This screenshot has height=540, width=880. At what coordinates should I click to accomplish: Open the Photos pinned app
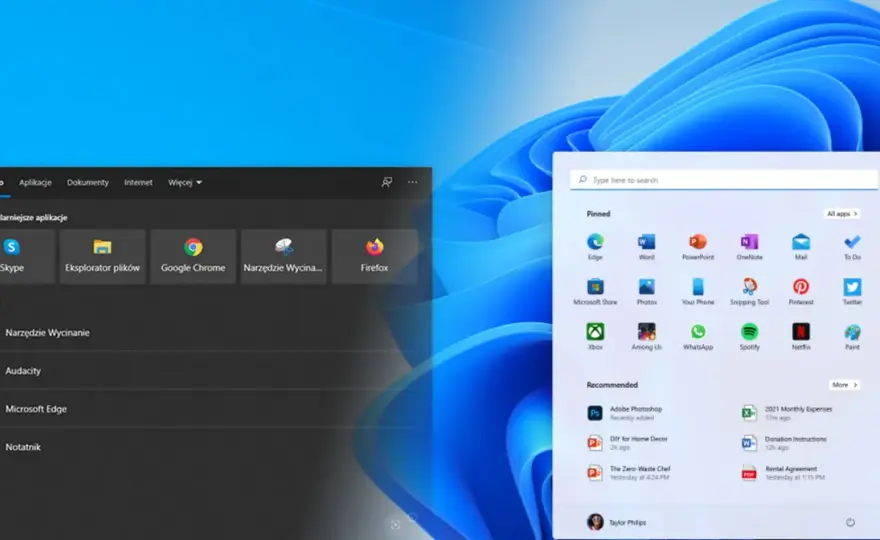tap(647, 292)
